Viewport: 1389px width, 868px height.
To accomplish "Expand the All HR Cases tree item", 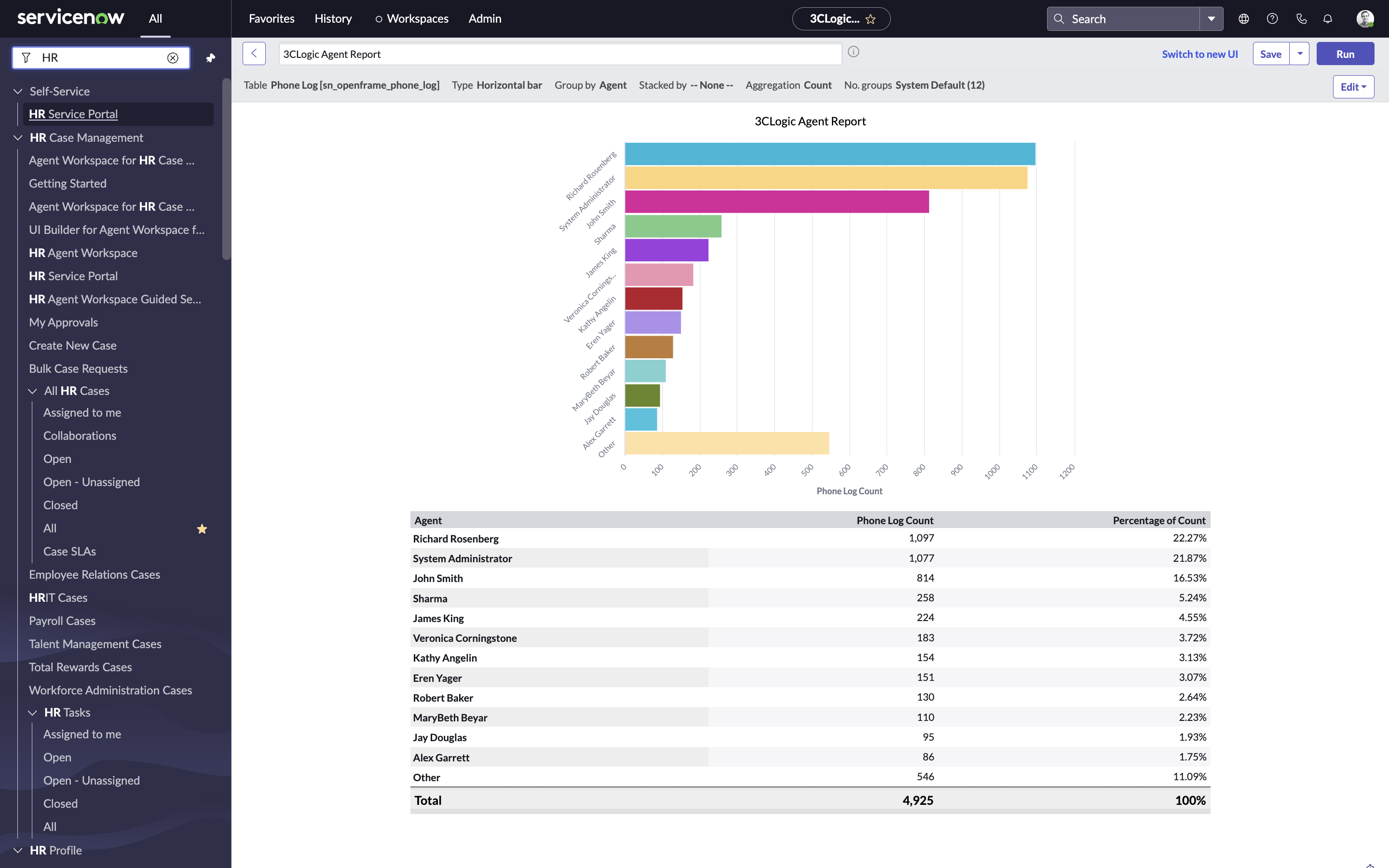I will click(x=30, y=390).
